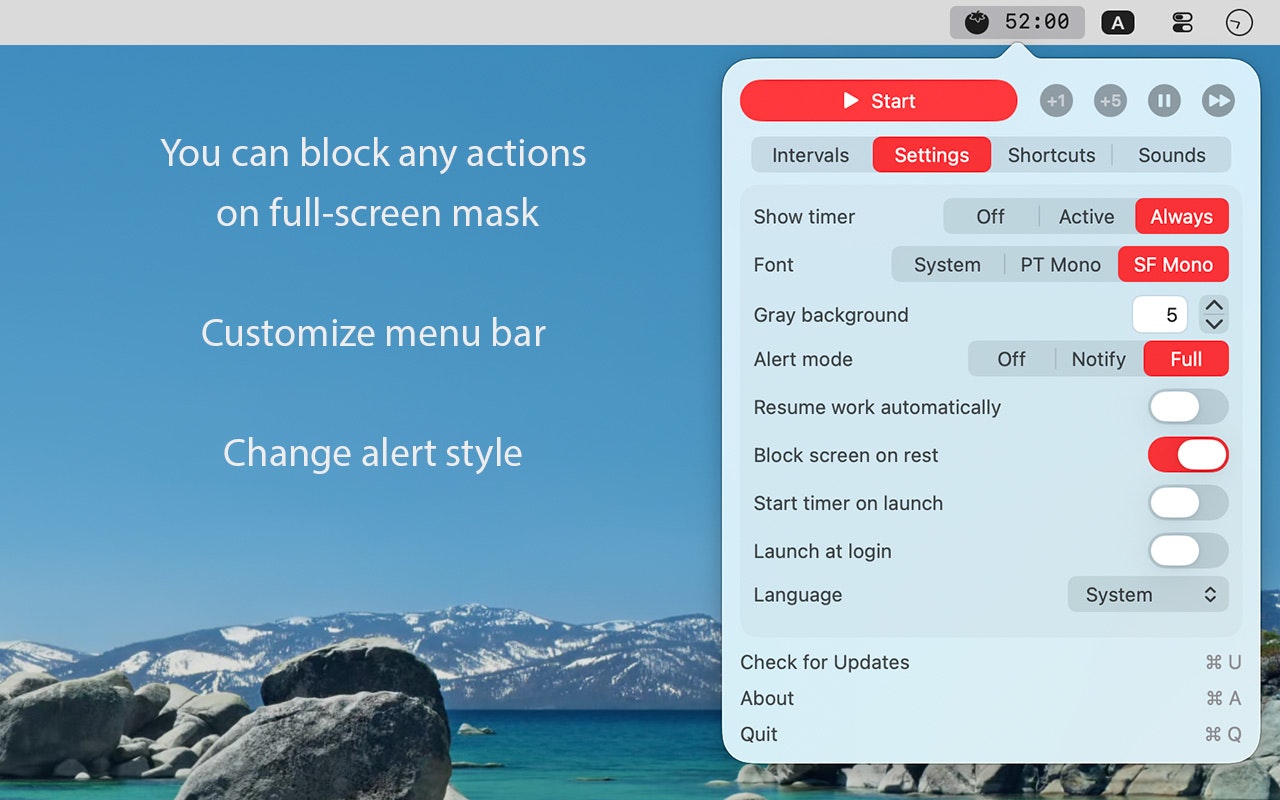The image size is (1280, 800).
Task: Add one minute with the +1 icon
Action: click(1057, 100)
